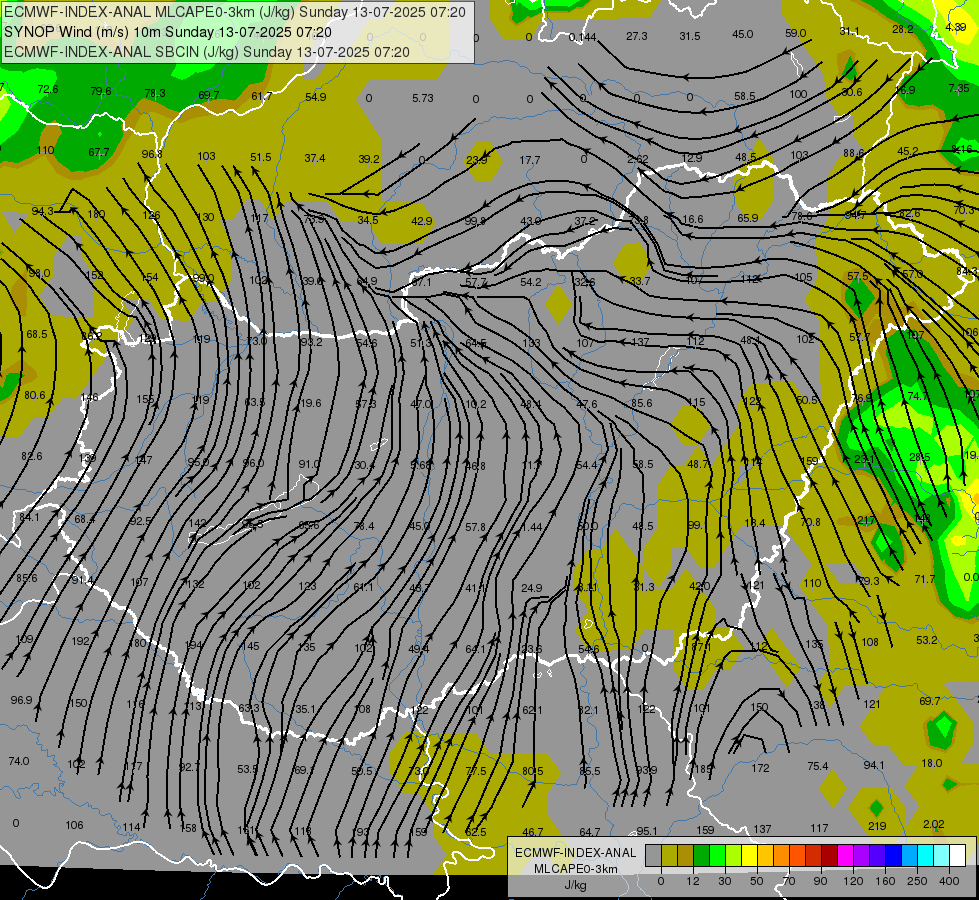This screenshot has height=900, width=979.
Task: Click the 37.4 value on the map
Action: pyautogui.click(x=315, y=158)
